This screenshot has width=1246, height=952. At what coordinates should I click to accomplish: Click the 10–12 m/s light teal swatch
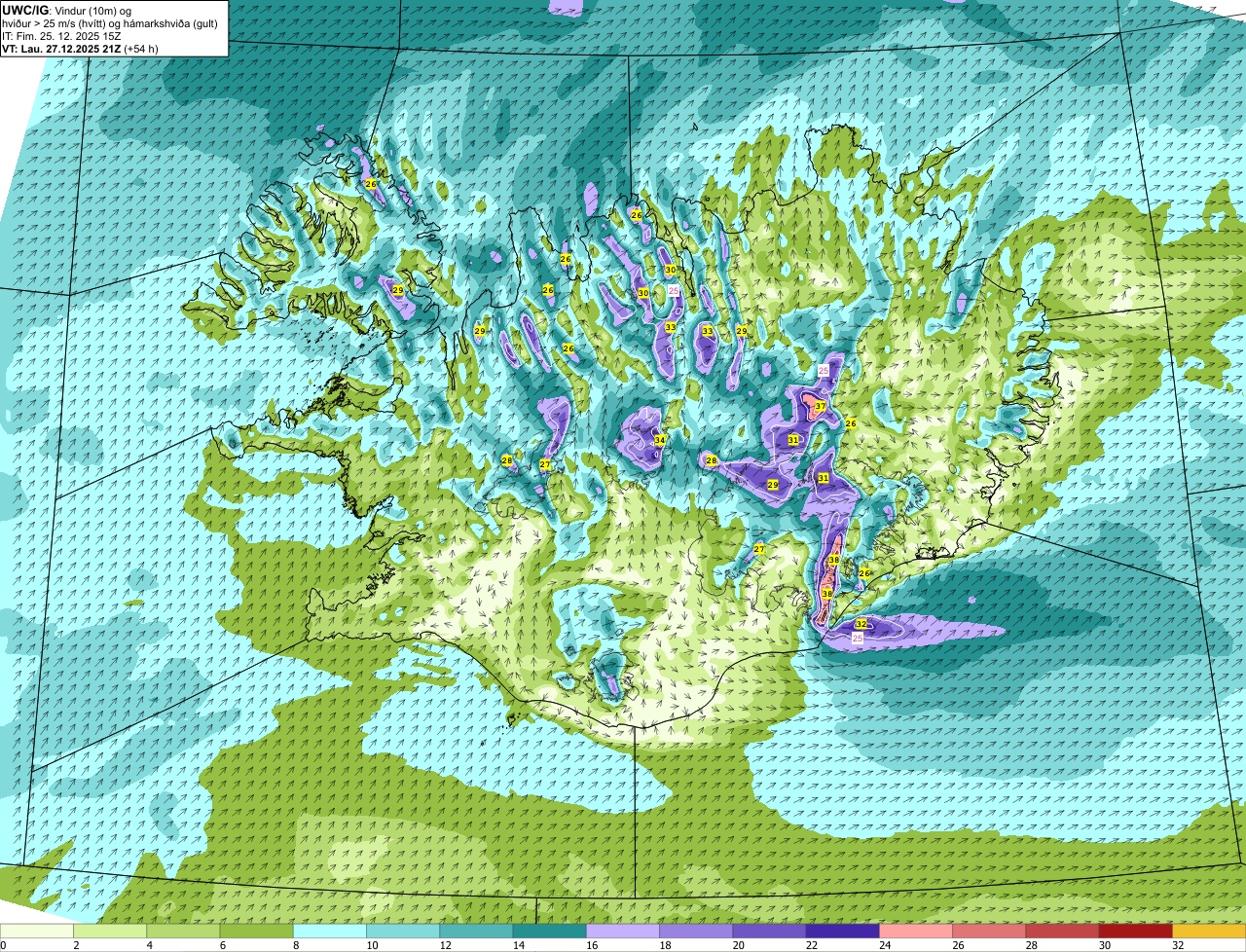[403, 931]
